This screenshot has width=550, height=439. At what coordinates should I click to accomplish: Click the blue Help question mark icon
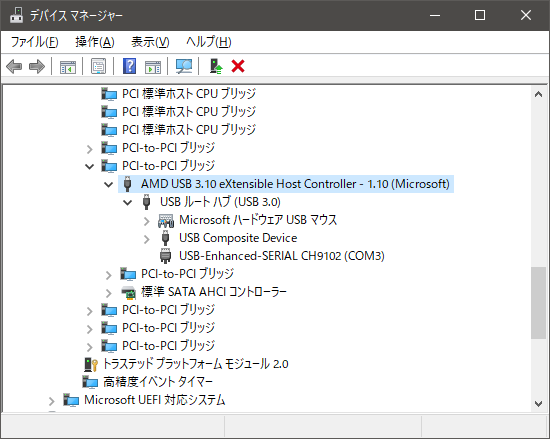click(x=129, y=66)
